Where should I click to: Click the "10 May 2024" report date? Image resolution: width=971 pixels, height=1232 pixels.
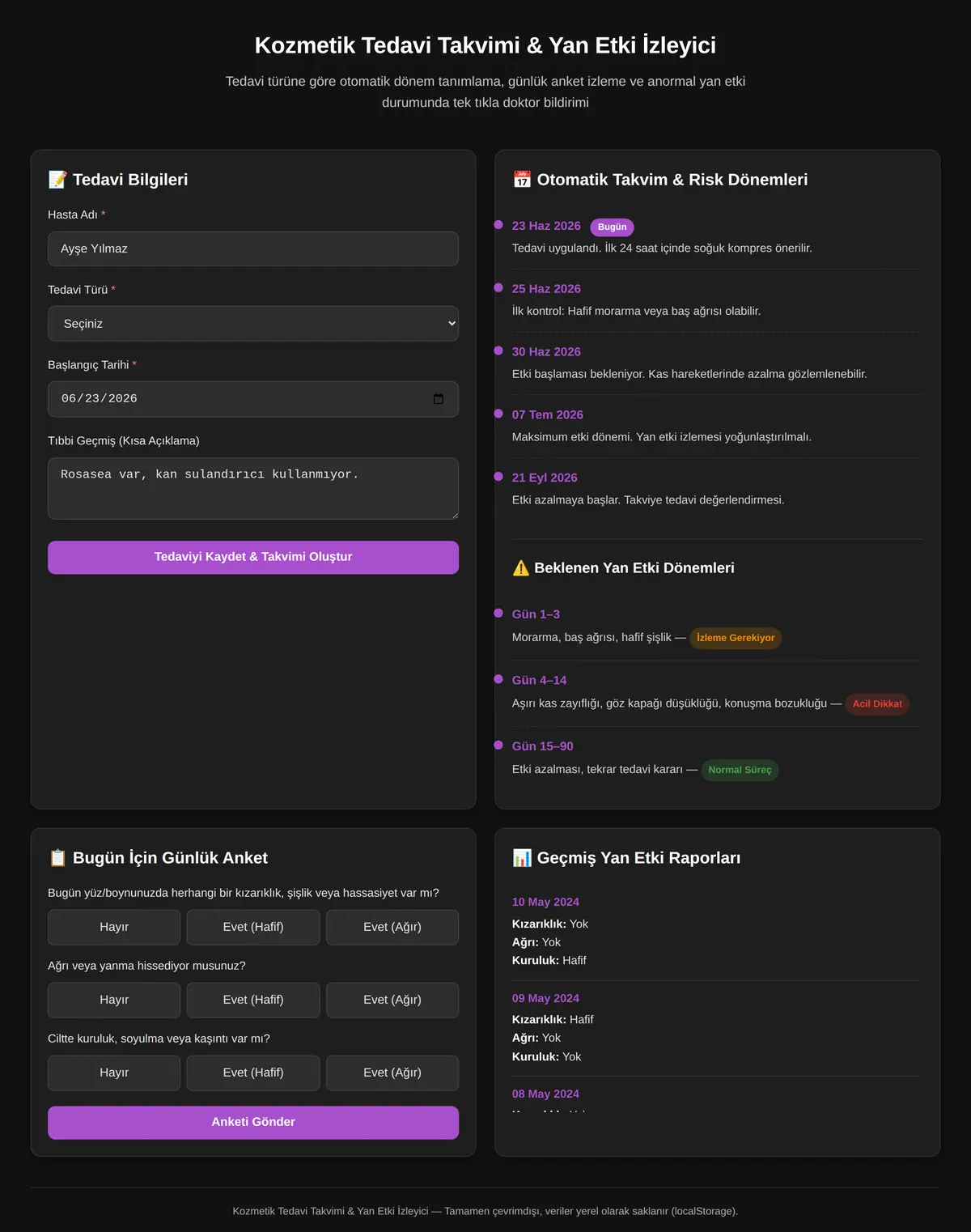(545, 903)
